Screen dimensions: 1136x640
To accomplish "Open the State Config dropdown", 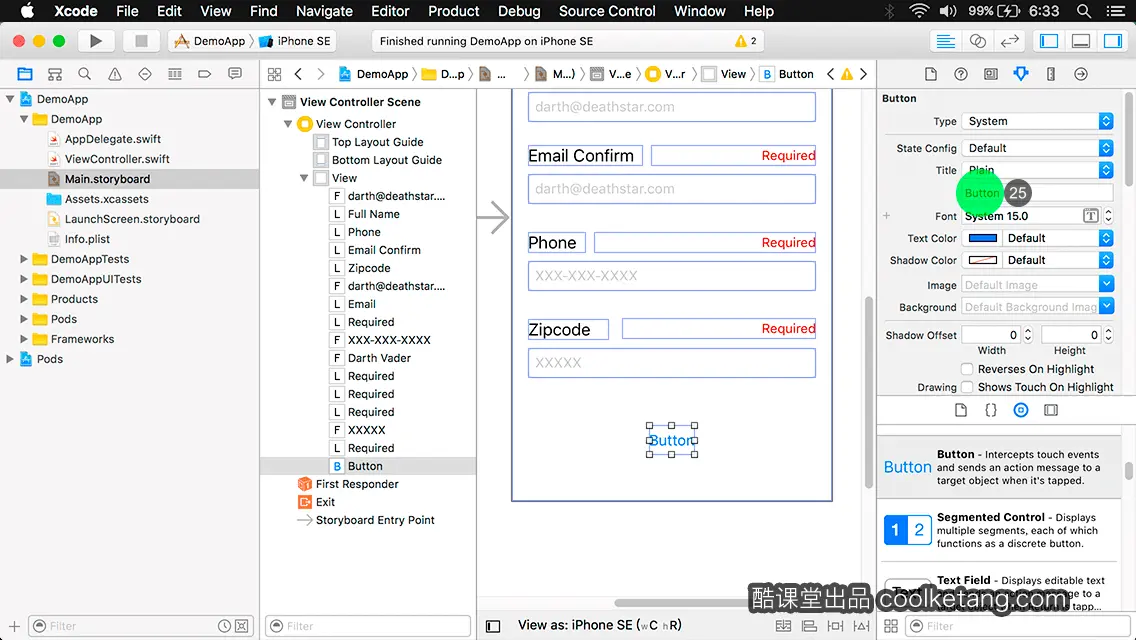I will coord(1037,148).
